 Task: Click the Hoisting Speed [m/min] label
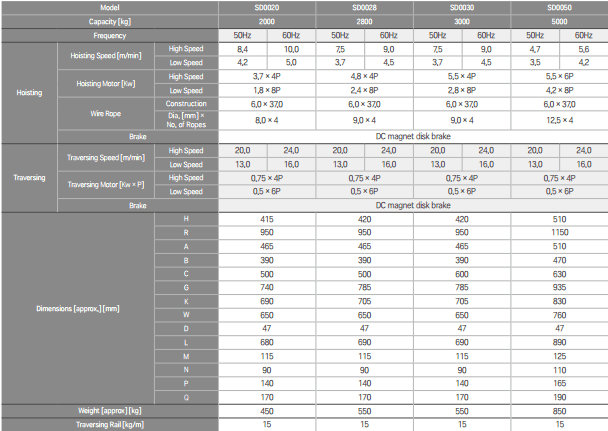[x=106, y=56]
